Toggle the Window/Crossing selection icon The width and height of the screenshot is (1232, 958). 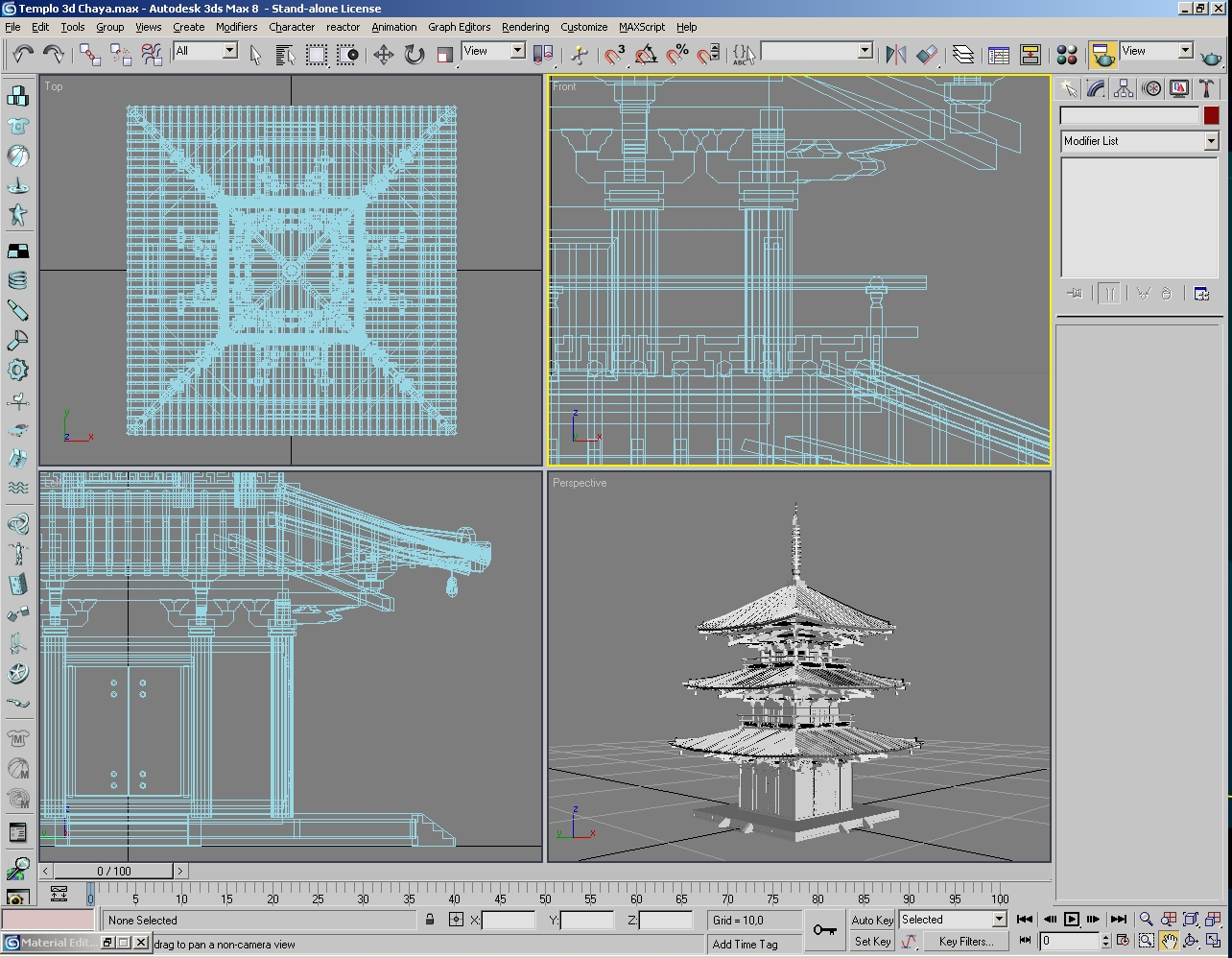[347, 54]
